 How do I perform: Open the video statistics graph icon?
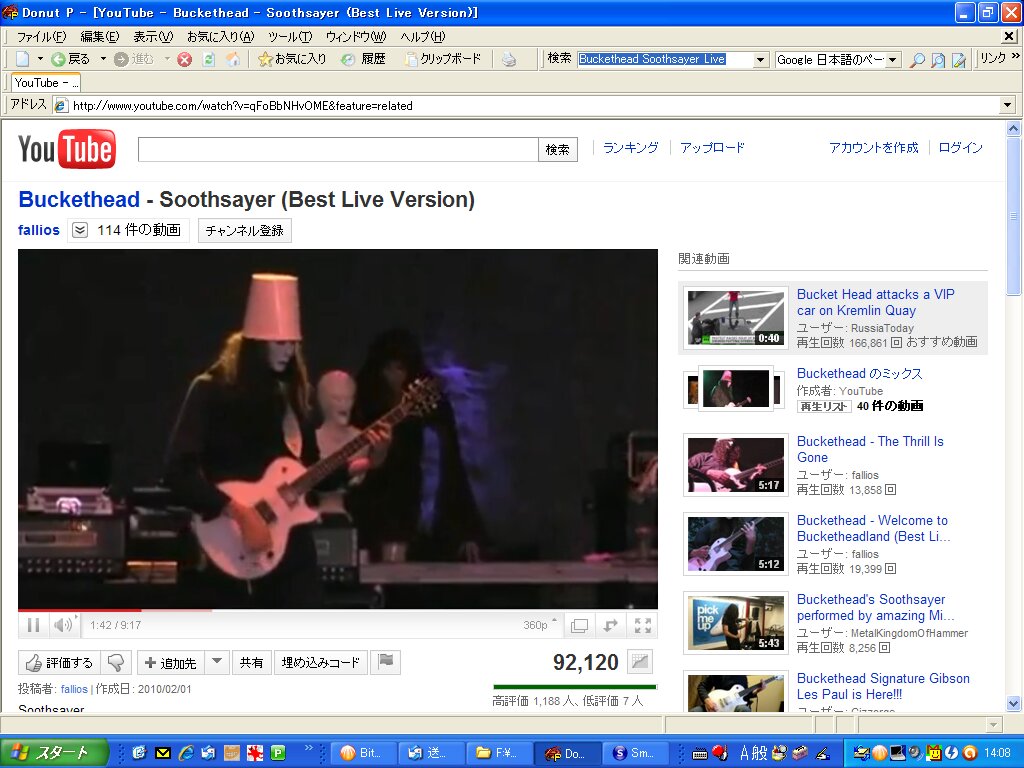(640, 662)
